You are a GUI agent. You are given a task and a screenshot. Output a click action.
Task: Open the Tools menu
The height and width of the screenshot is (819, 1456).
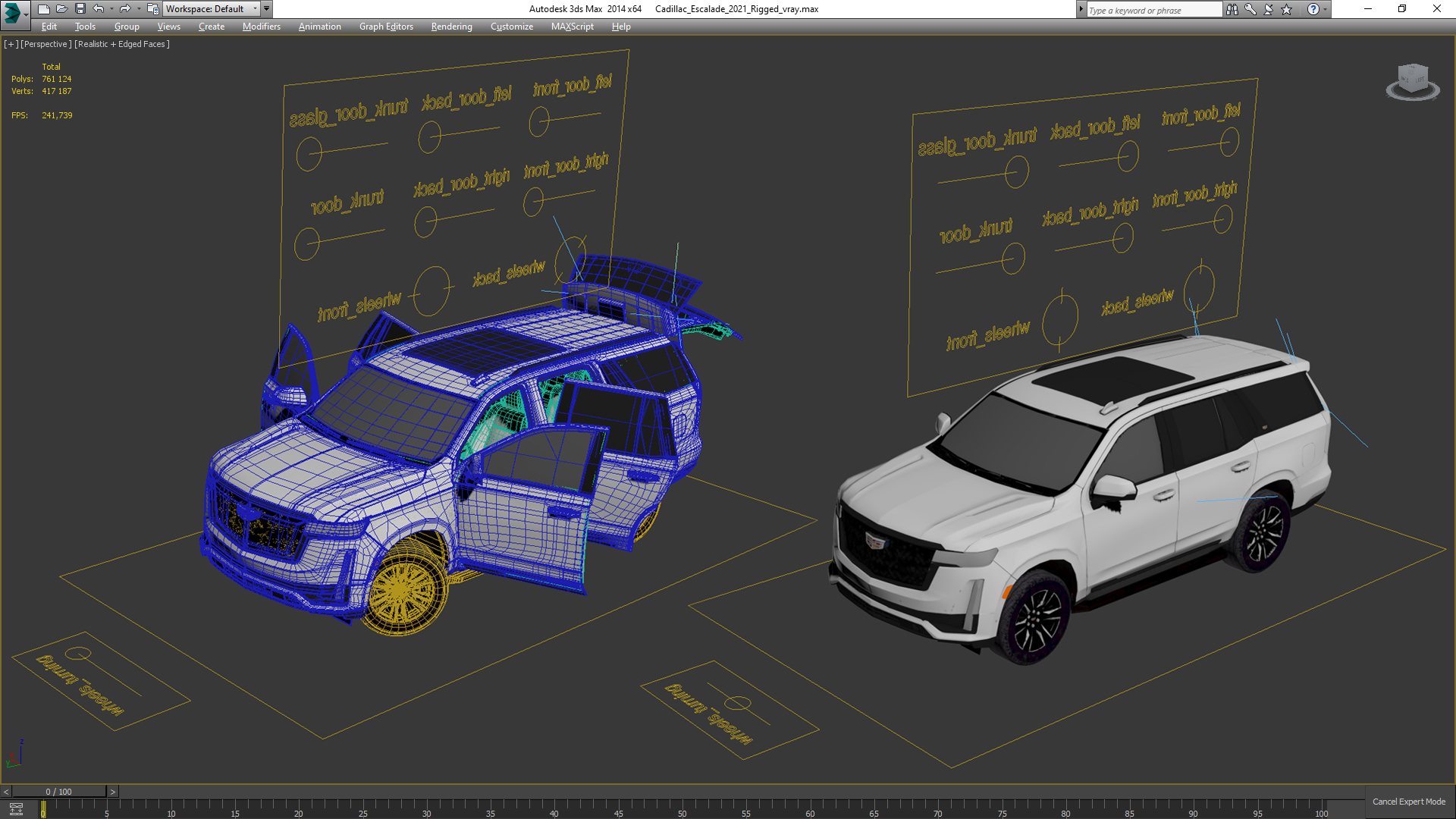point(85,27)
